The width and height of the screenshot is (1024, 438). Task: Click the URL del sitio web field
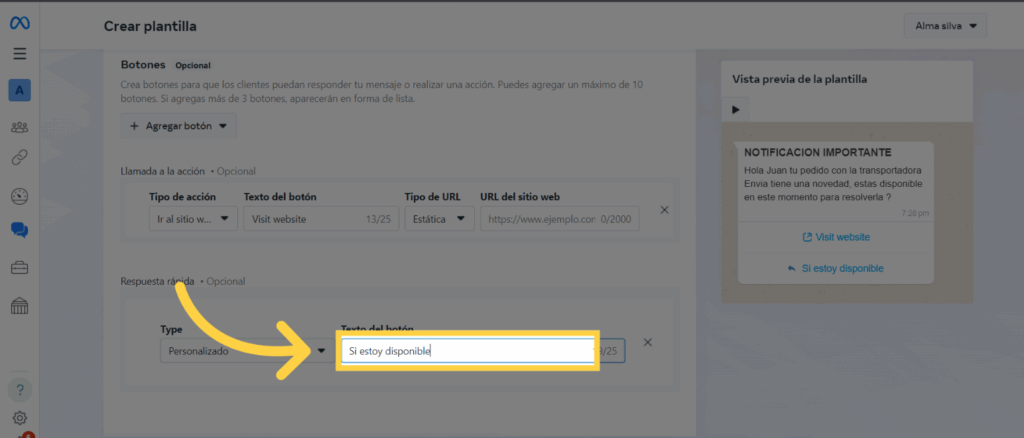558,219
